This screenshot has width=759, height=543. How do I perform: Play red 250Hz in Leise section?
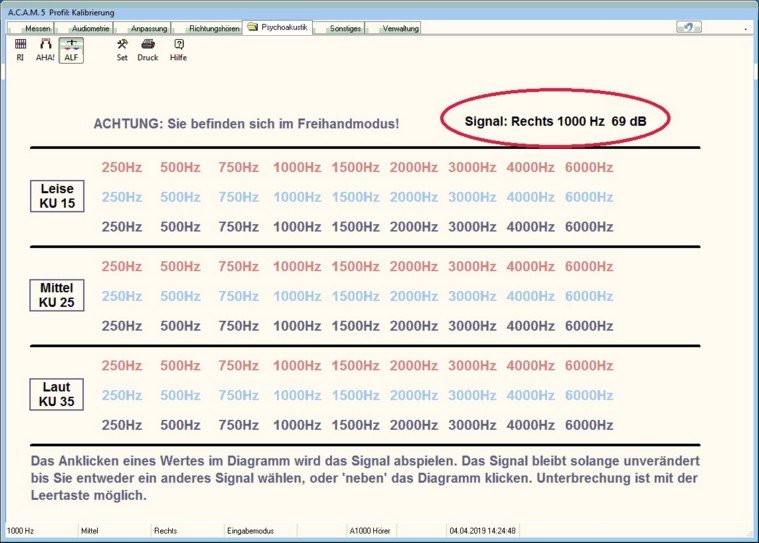pos(121,167)
